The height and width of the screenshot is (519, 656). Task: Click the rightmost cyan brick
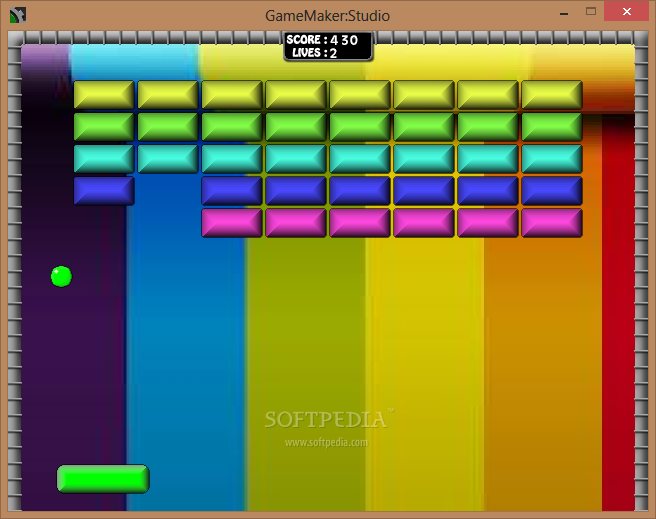click(x=552, y=159)
